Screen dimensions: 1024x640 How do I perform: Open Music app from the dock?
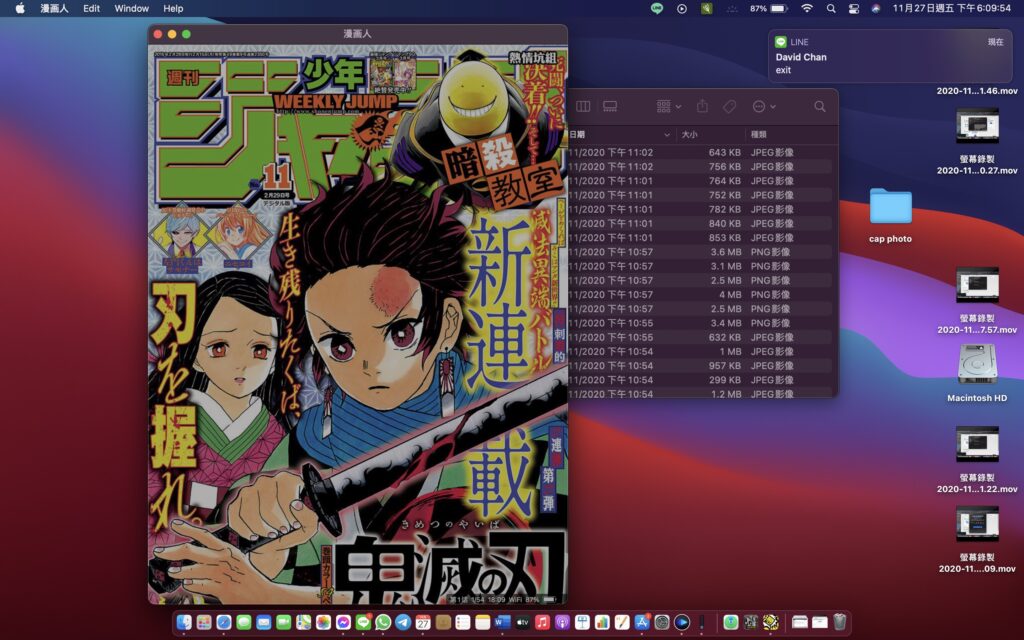click(x=542, y=622)
